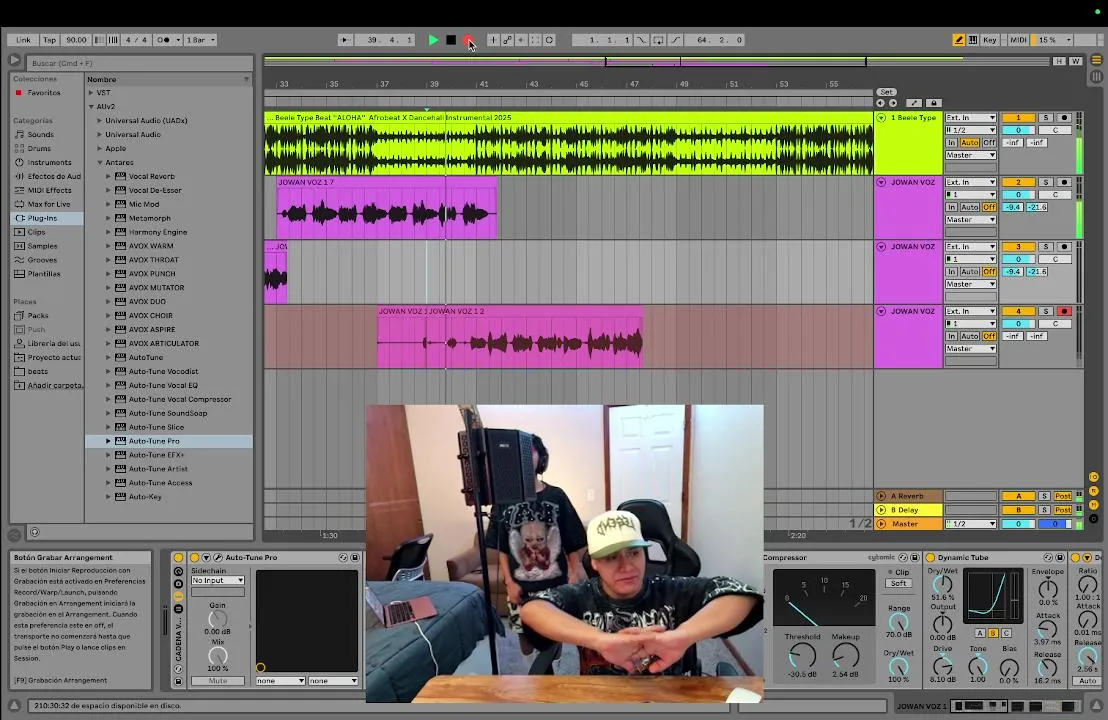
Task: Open track 1 input channel 1/2 dropdown
Action: [x=971, y=130]
